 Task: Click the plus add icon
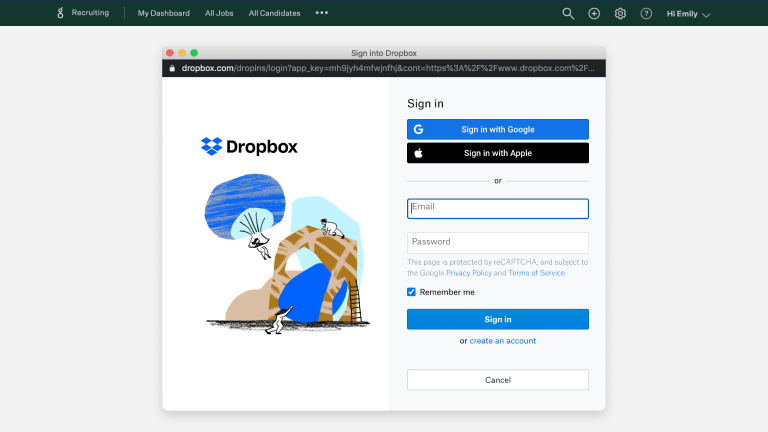tap(594, 14)
